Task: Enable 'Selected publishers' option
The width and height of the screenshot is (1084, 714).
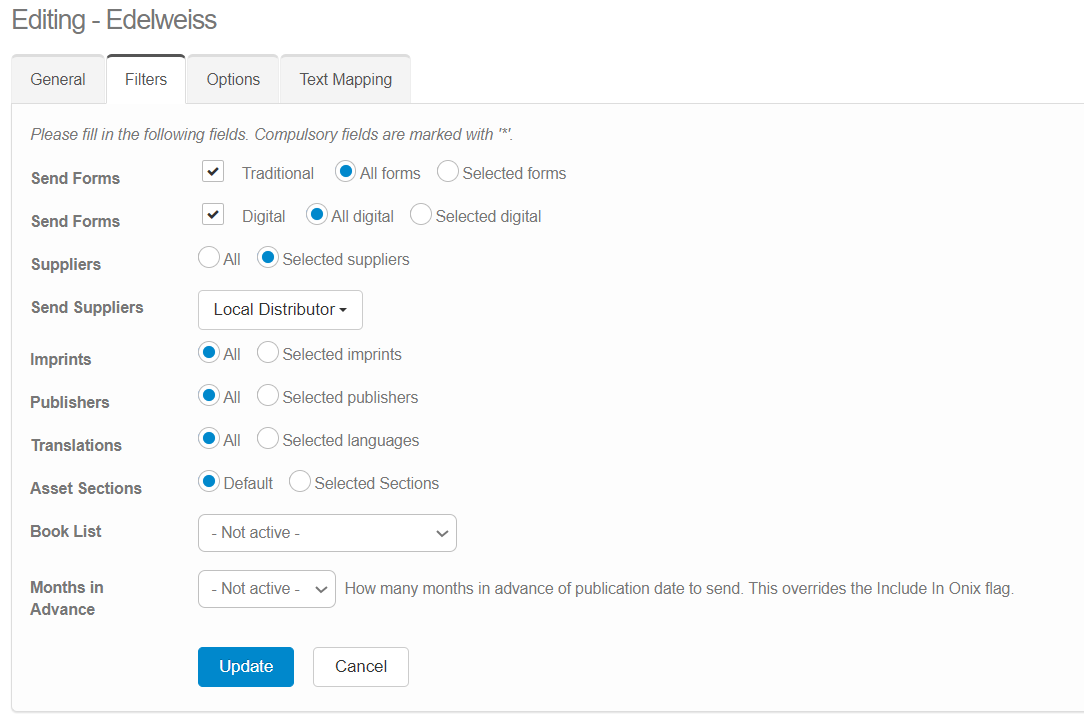Action: pyautogui.click(x=267, y=395)
